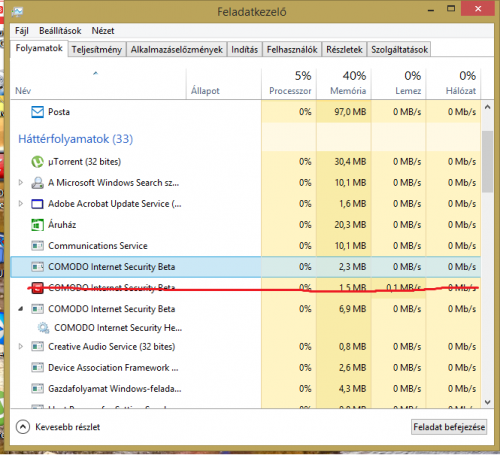Click the Microsoft Windows Search icon
Screen dimensions: 500x455
pos(37,183)
